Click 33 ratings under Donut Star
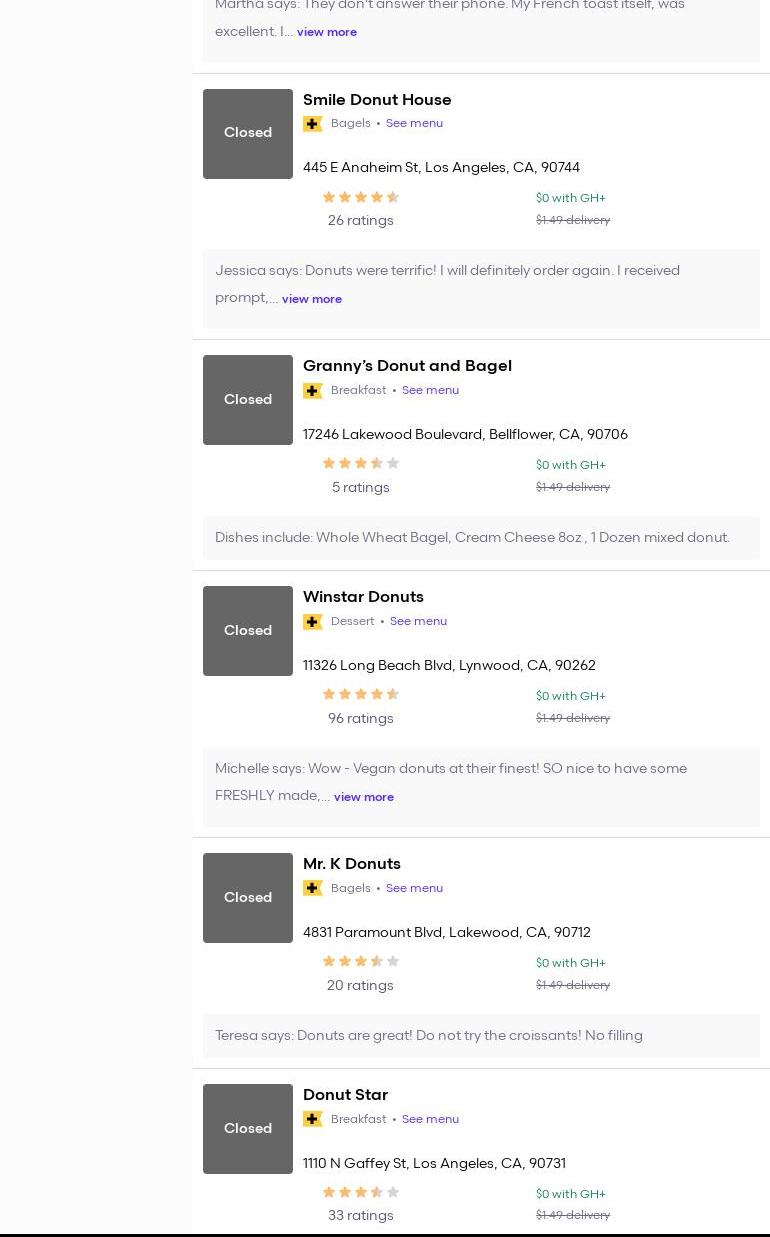 [360, 1216]
